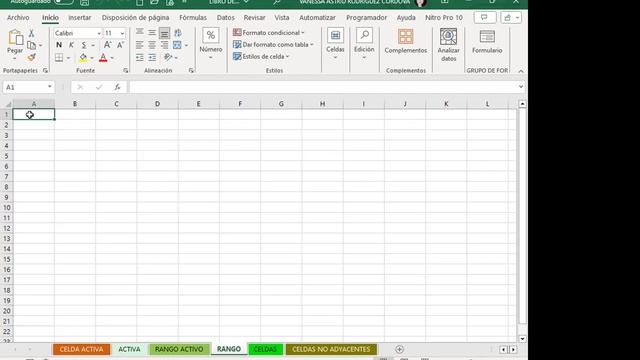Open the Edición group button
Image resolution: width=640 pixels, height=360 pixels.
pos(364,44)
